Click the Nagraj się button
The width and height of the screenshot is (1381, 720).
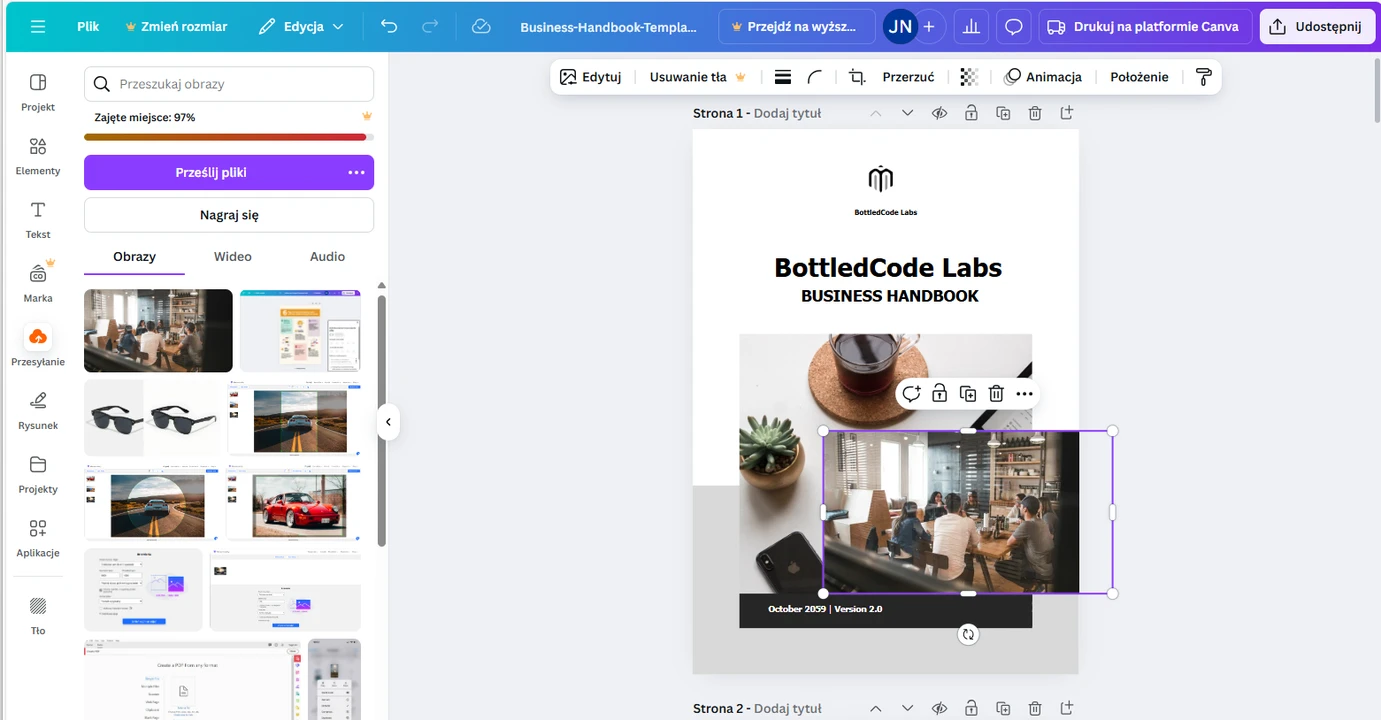pos(229,215)
